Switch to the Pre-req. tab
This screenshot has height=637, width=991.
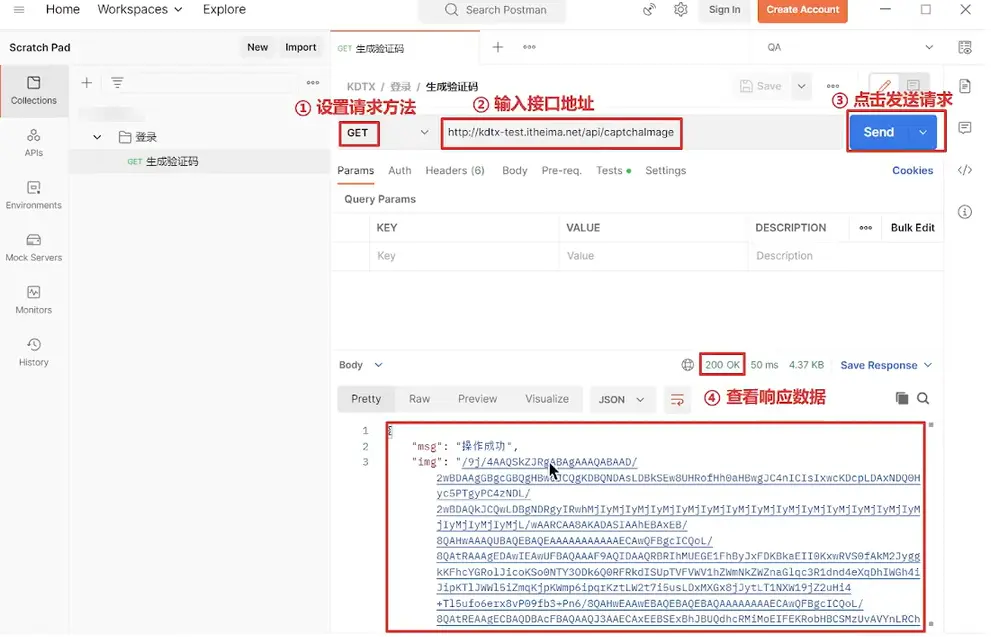click(x=561, y=171)
